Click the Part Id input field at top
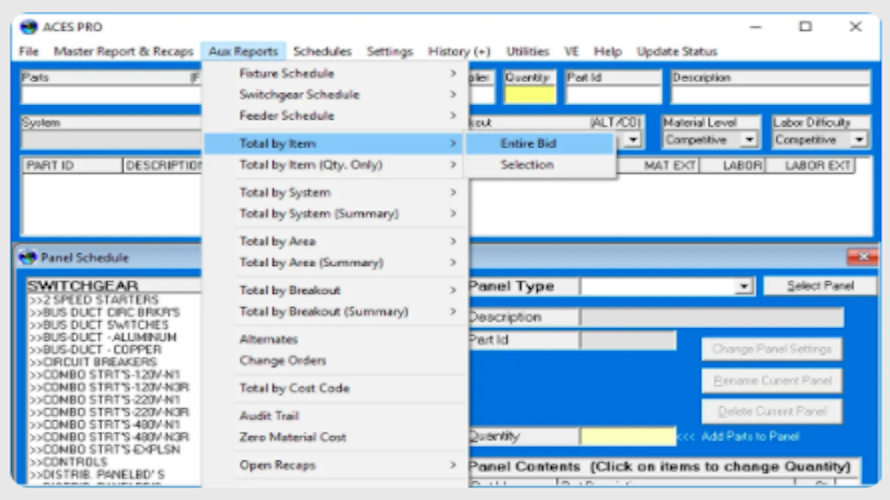This screenshot has width=890, height=500. tap(613, 95)
